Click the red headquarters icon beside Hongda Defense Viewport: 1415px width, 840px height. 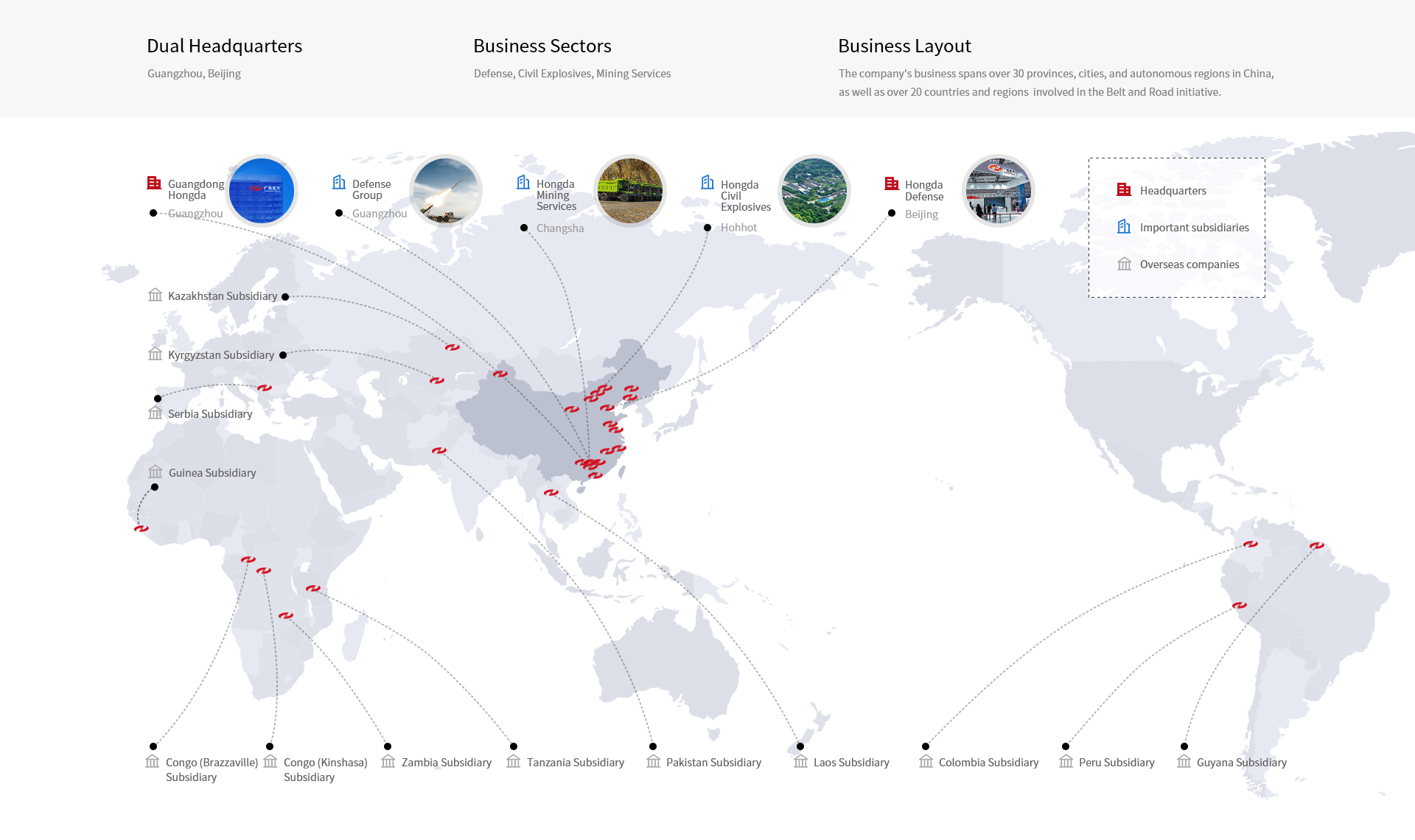pos(892,183)
